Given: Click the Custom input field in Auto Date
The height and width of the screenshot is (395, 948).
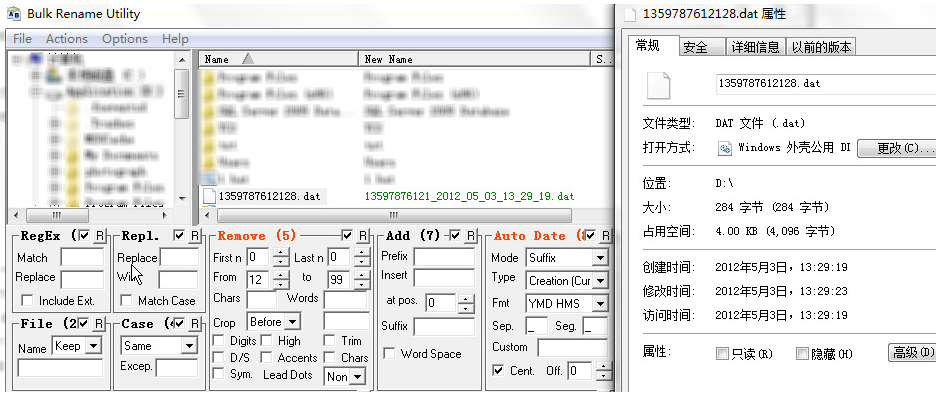Looking at the screenshot, I should [573, 347].
